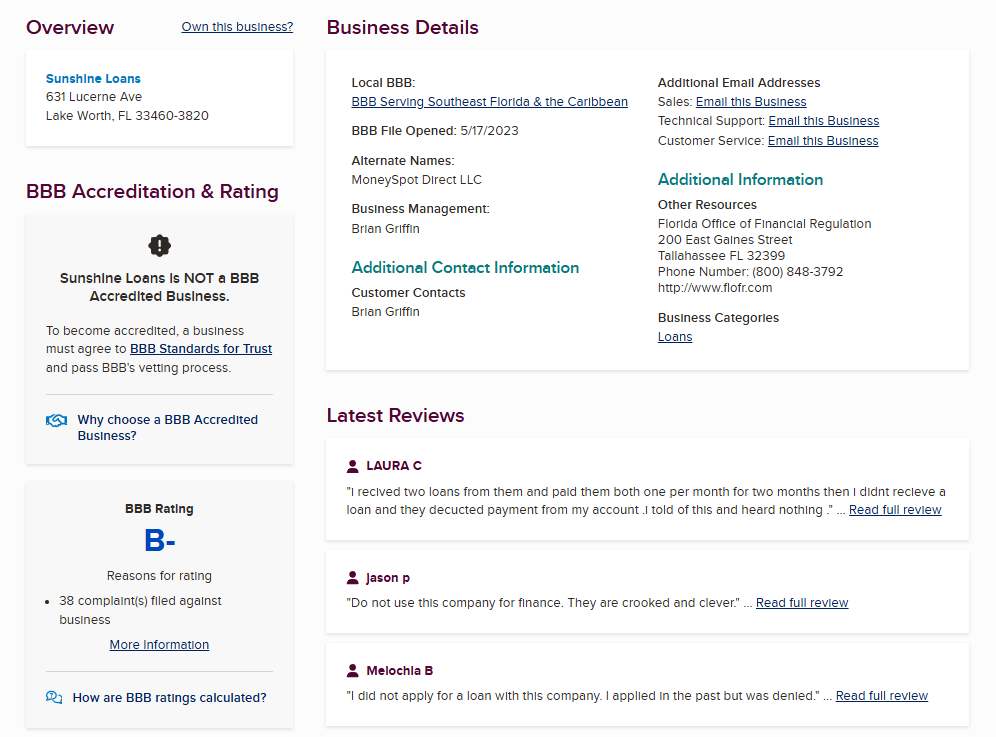The image size is (996, 737).
Task: Open BBB Standards for Trust link
Action: coord(201,349)
